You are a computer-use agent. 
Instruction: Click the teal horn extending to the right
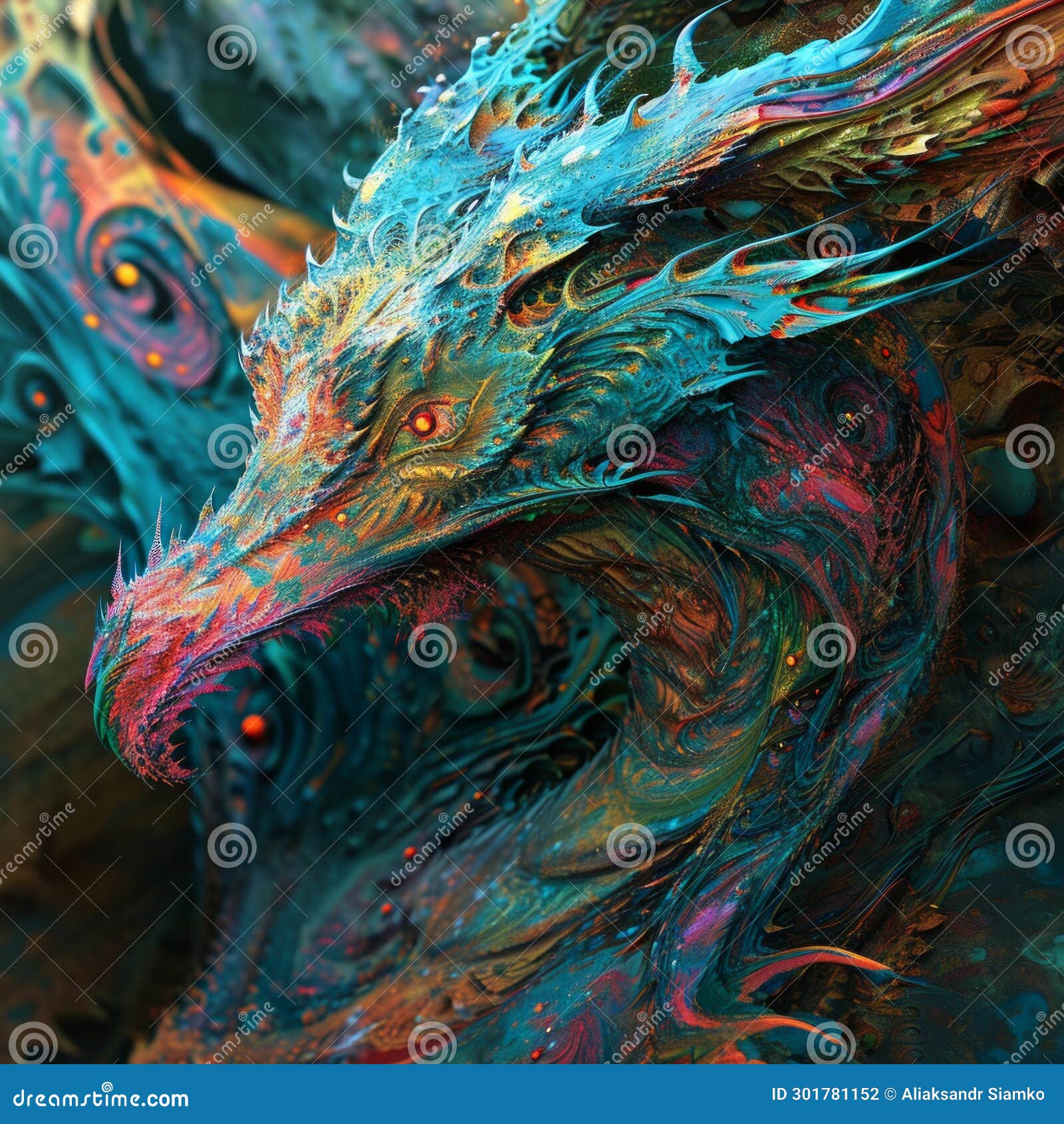coord(864,266)
